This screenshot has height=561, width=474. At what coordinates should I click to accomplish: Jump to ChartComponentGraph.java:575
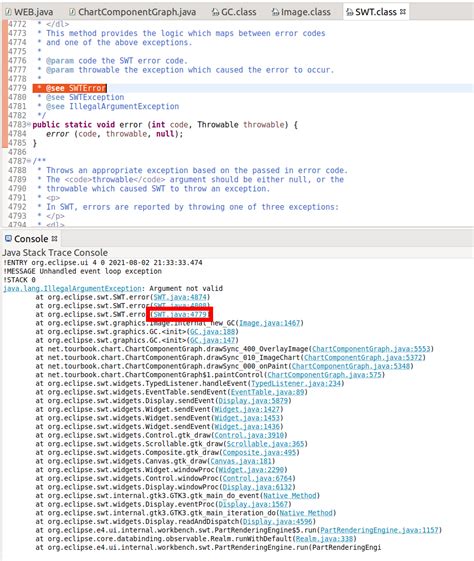324,375
